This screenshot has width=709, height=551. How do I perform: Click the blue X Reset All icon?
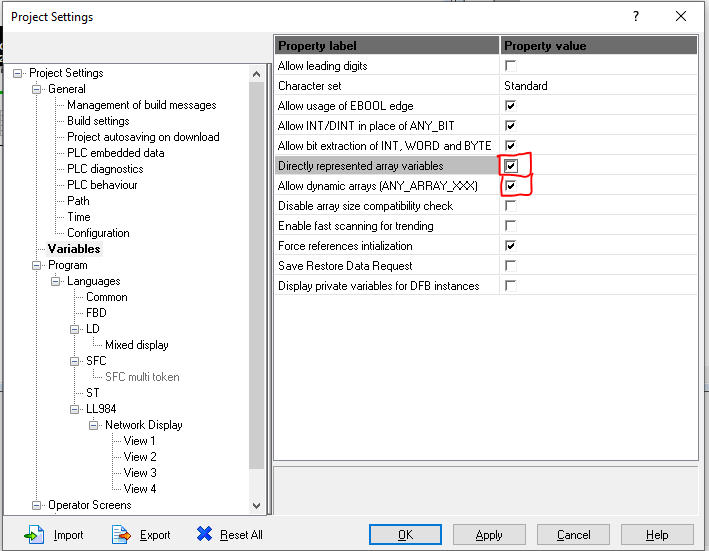pyautogui.click(x=204, y=534)
